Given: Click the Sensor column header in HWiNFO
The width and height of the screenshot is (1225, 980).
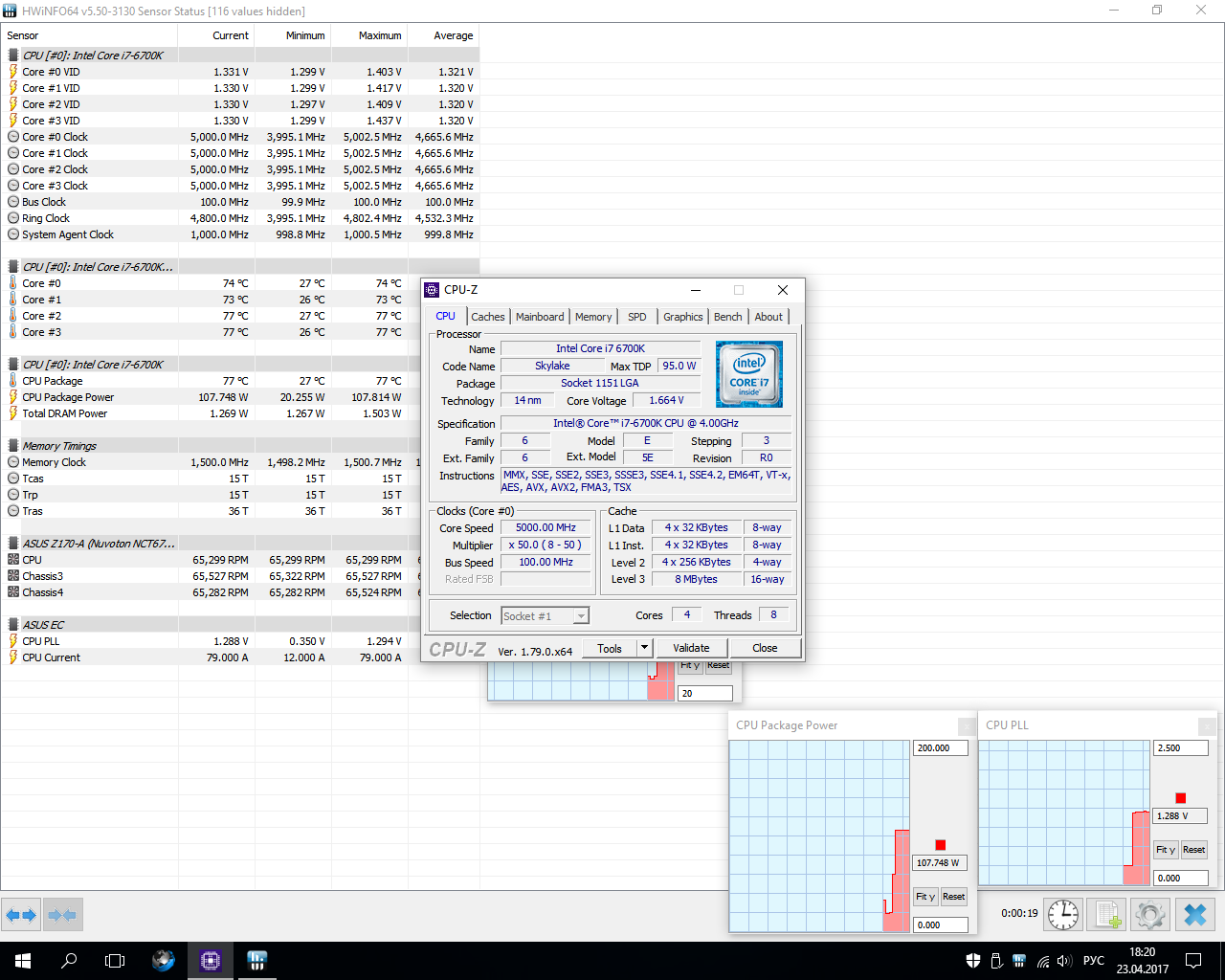Looking at the screenshot, I should [90, 35].
